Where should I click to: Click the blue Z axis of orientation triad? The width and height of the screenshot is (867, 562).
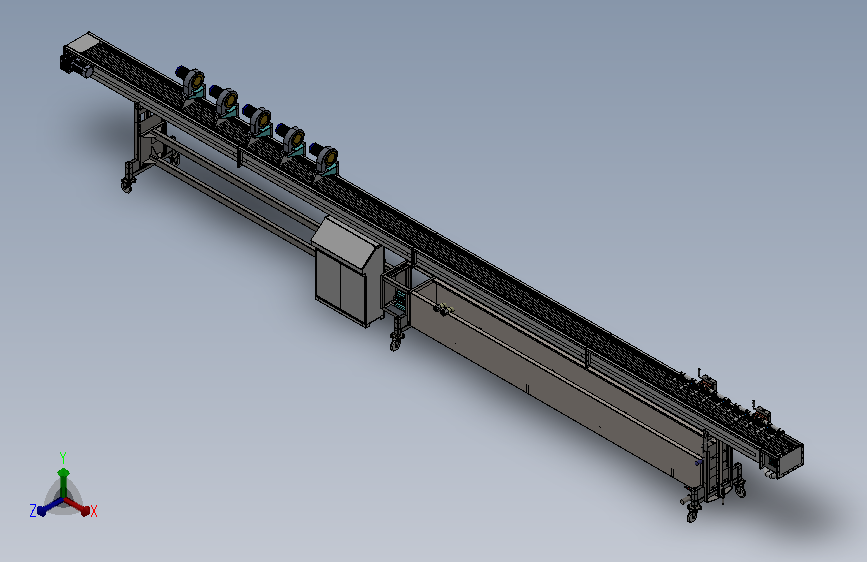49,507
